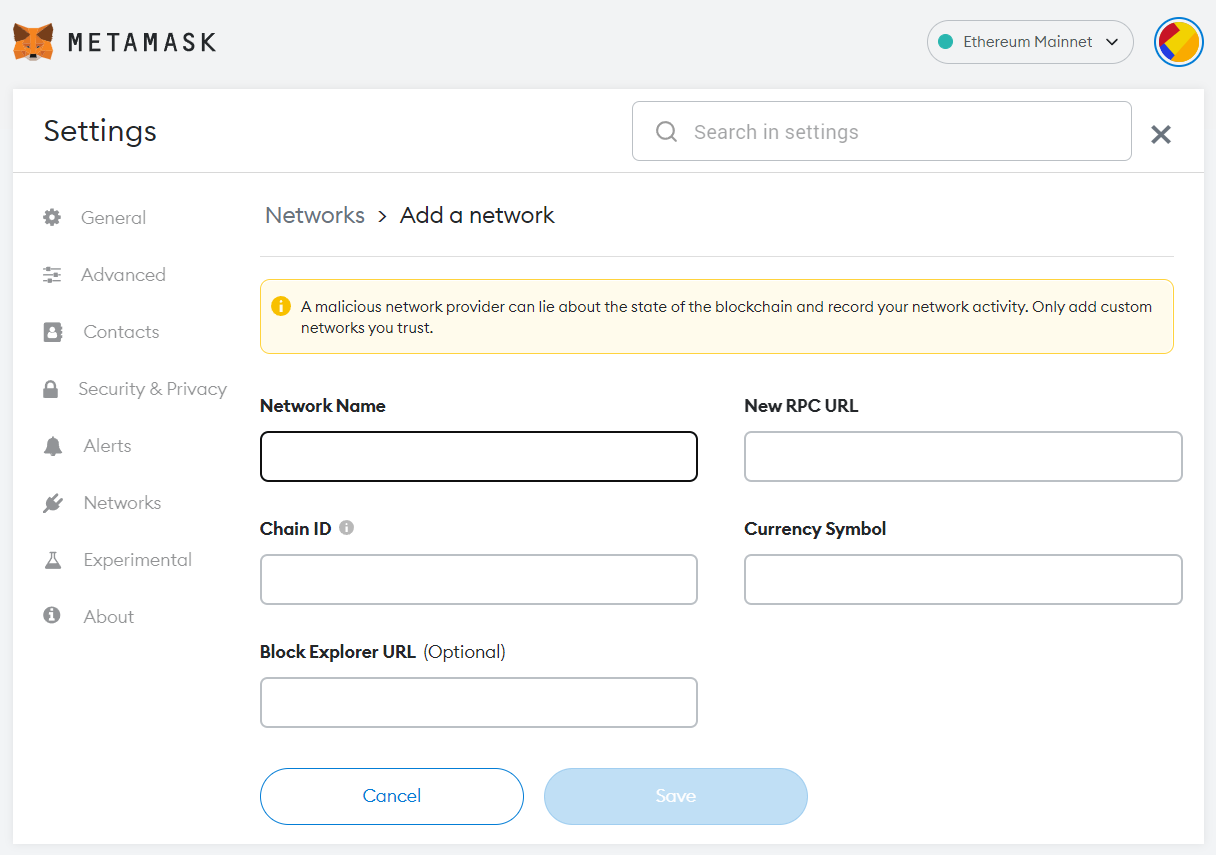Click the Settings page heading

(100, 131)
